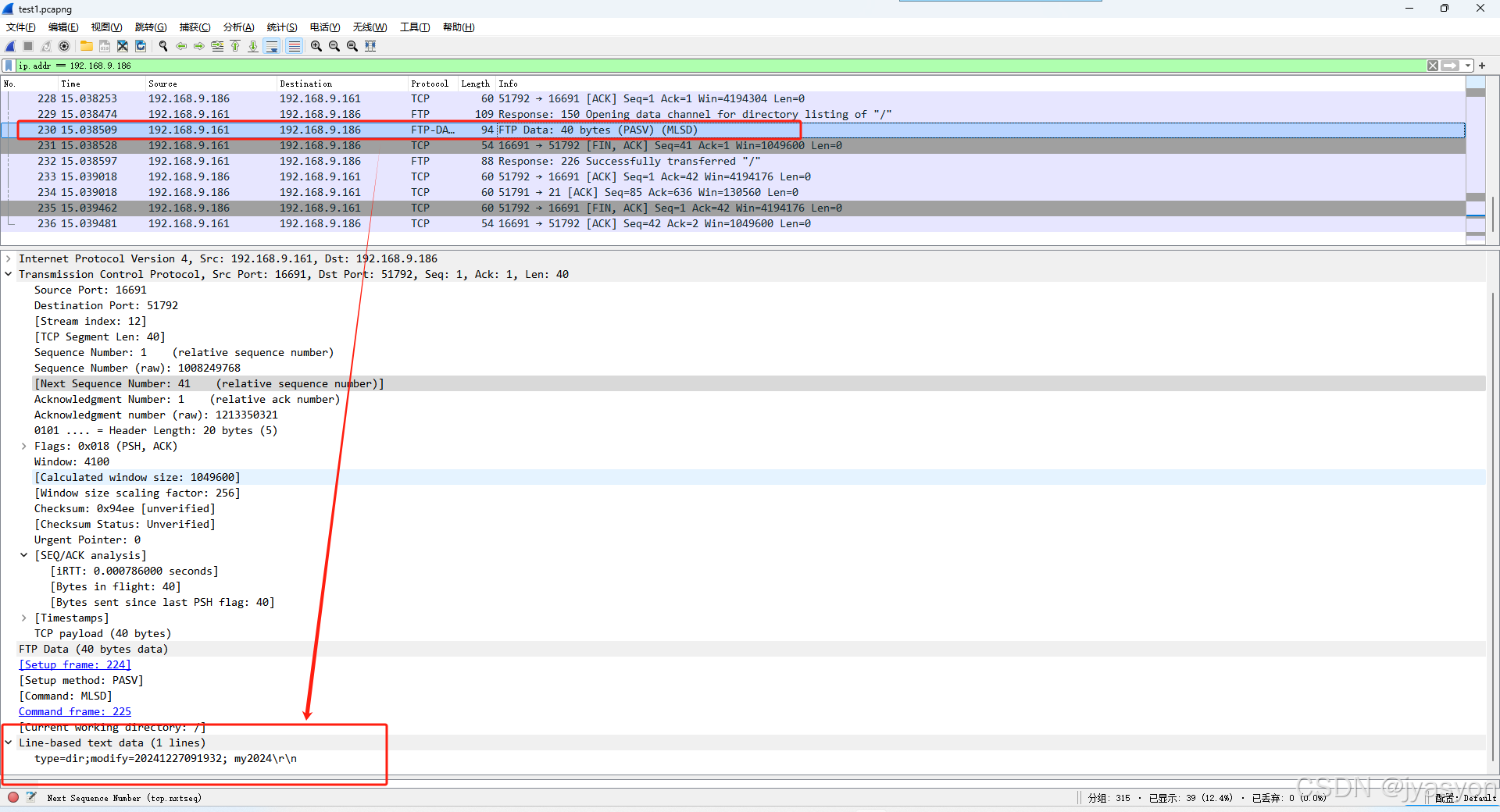The image size is (1500, 812).
Task: Select packet 232 in the packet list
Action: pos(312,161)
